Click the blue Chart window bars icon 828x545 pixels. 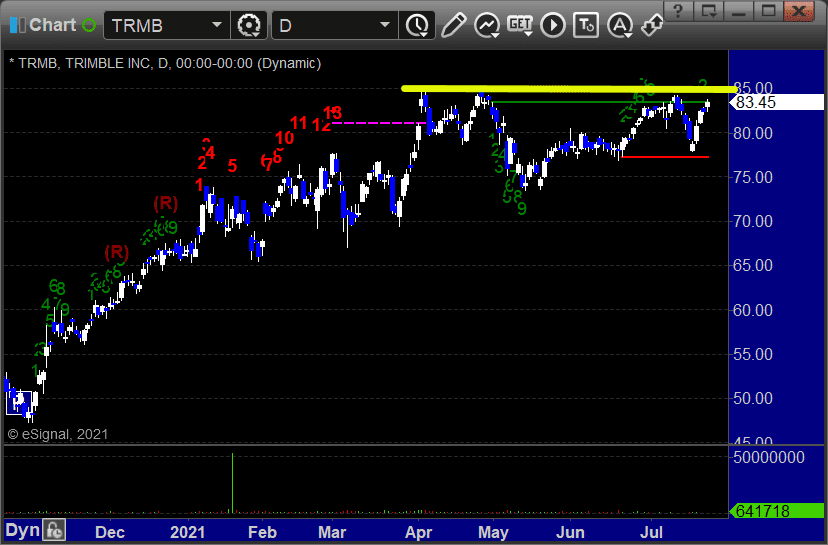point(17,25)
